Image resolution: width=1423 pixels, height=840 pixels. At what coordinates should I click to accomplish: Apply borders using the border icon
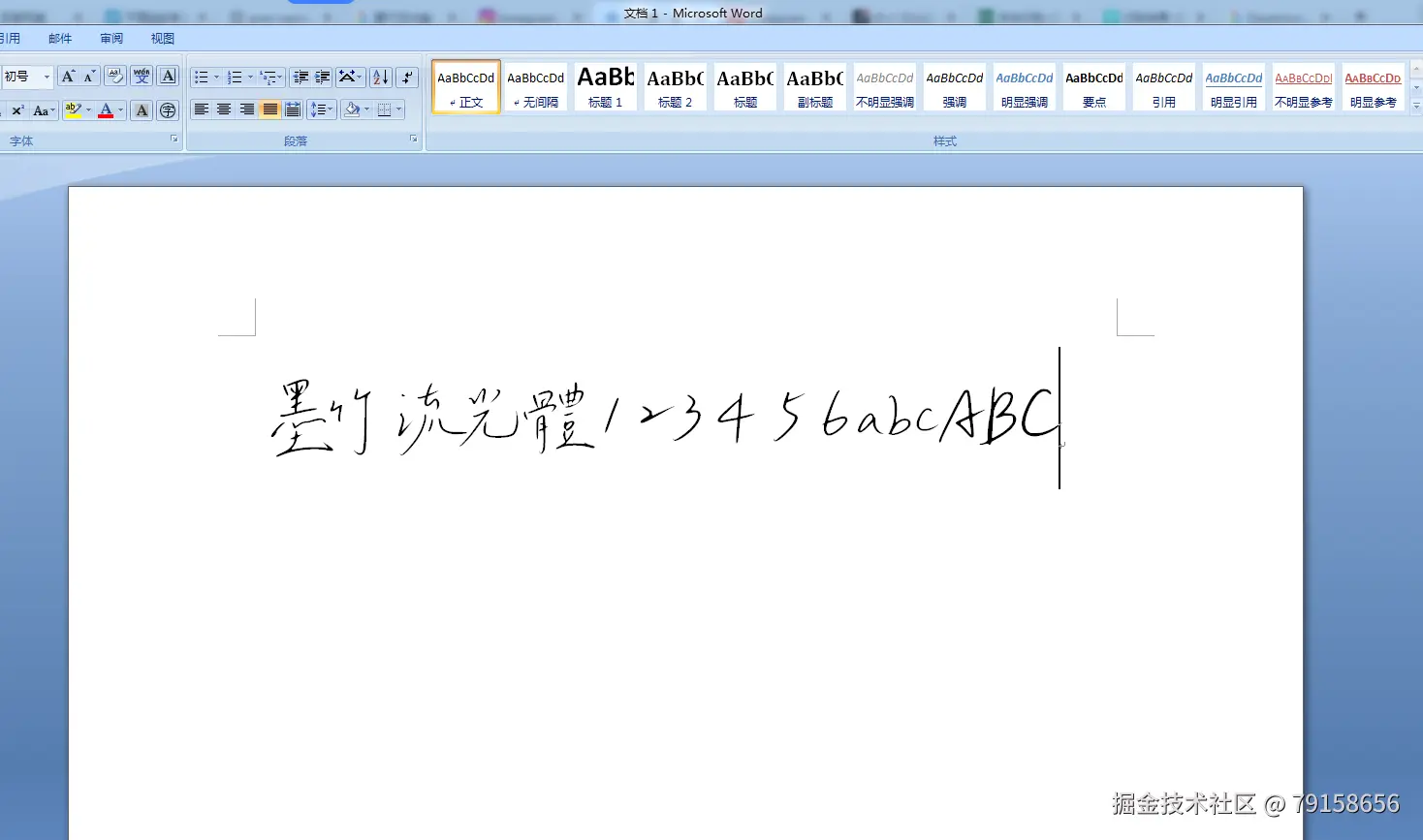pyautogui.click(x=384, y=110)
